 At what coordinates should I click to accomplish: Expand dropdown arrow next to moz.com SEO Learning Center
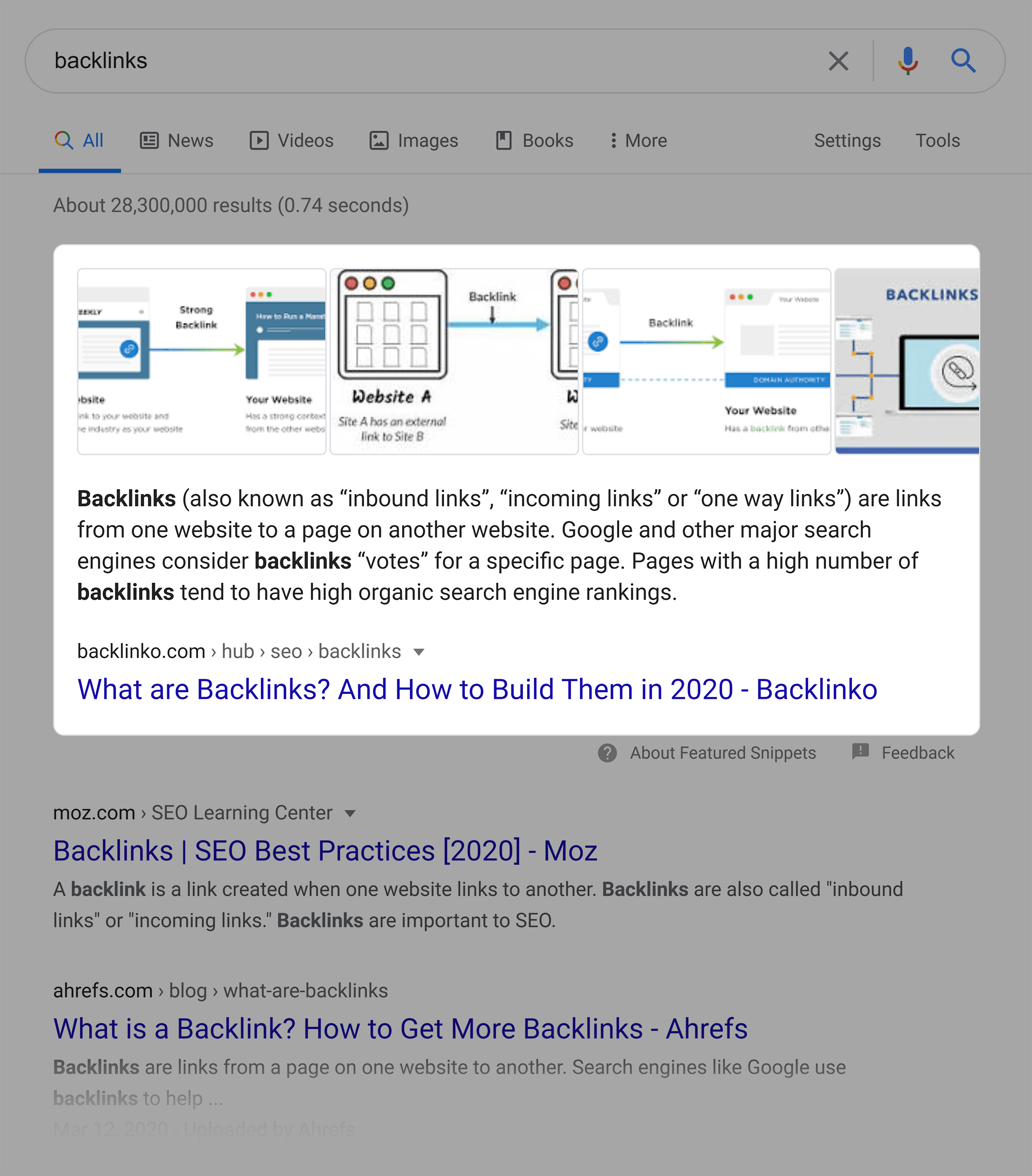click(350, 814)
